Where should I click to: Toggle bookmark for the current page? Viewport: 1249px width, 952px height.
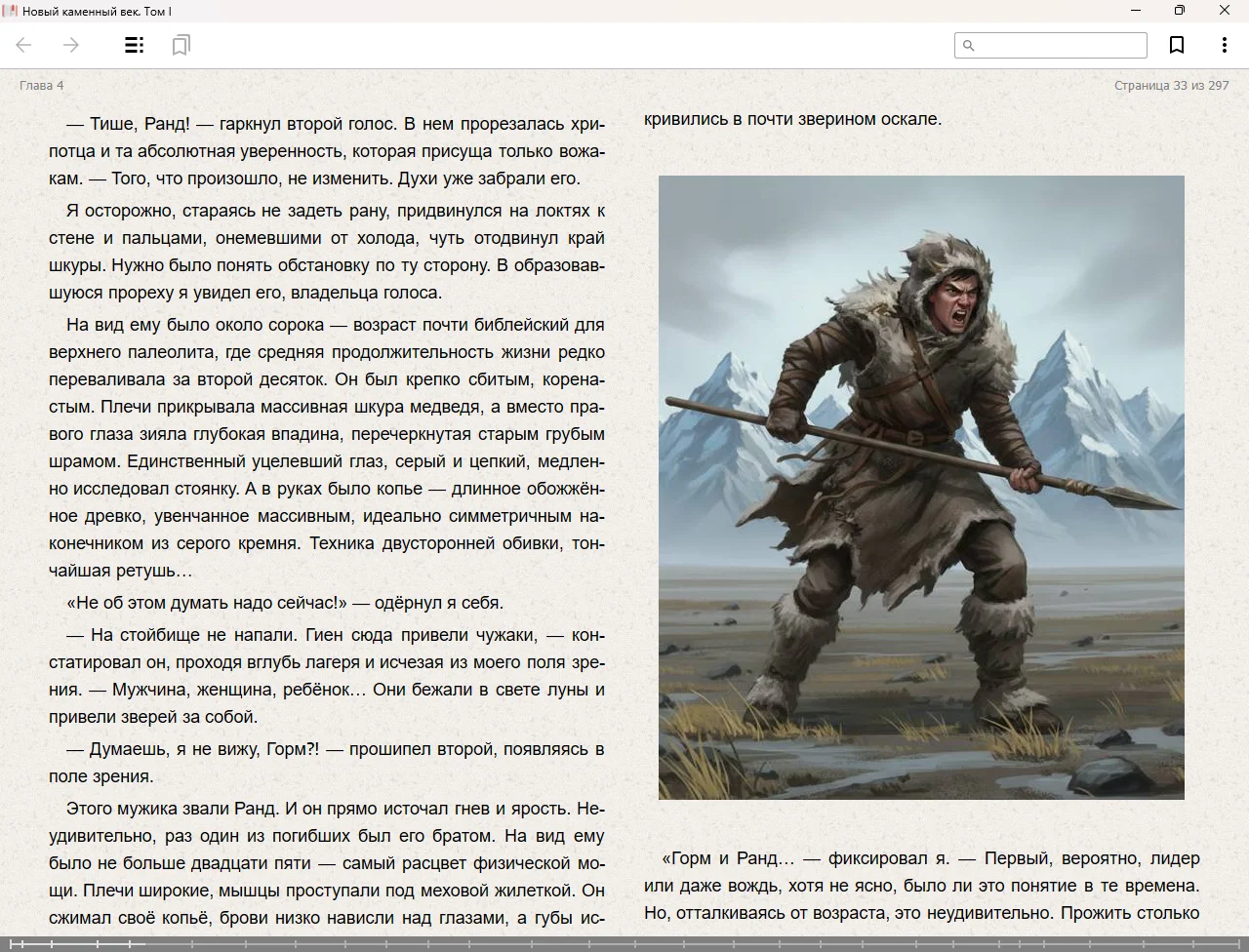(x=1177, y=45)
